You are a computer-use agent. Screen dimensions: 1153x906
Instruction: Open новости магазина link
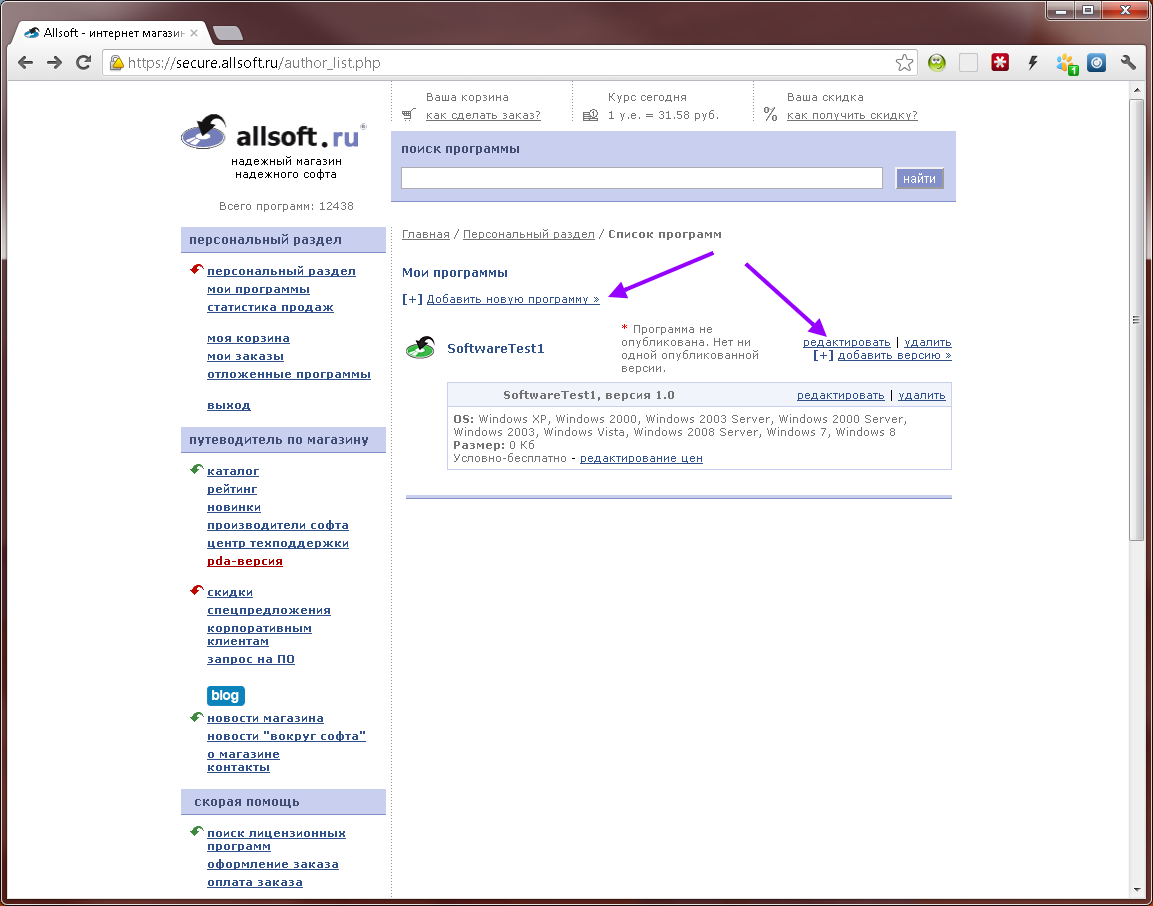click(x=265, y=718)
